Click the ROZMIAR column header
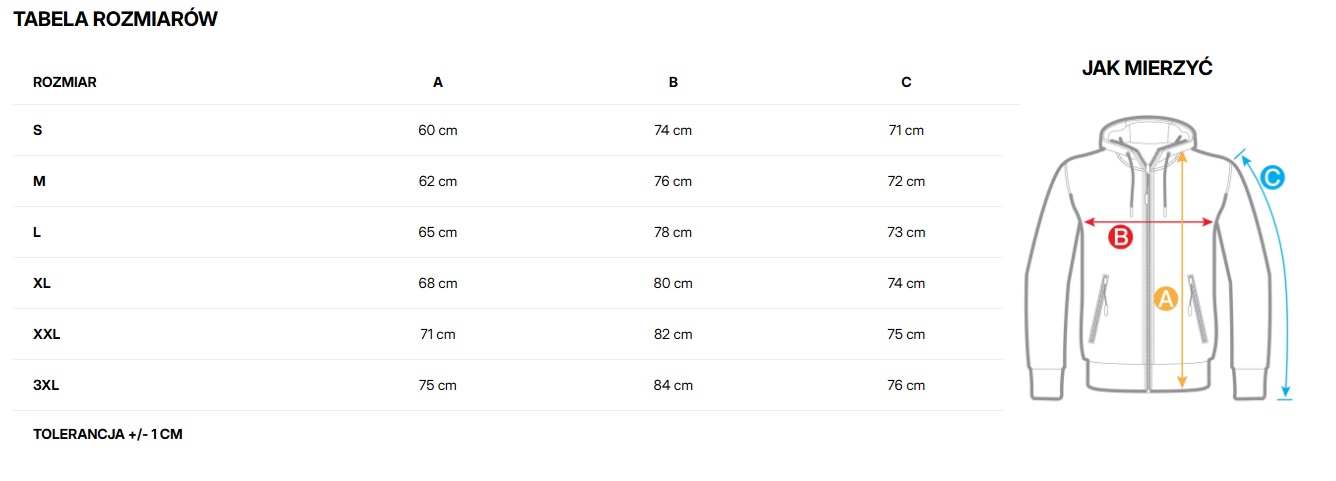1336x481 pixels. [x=65, y=82]
